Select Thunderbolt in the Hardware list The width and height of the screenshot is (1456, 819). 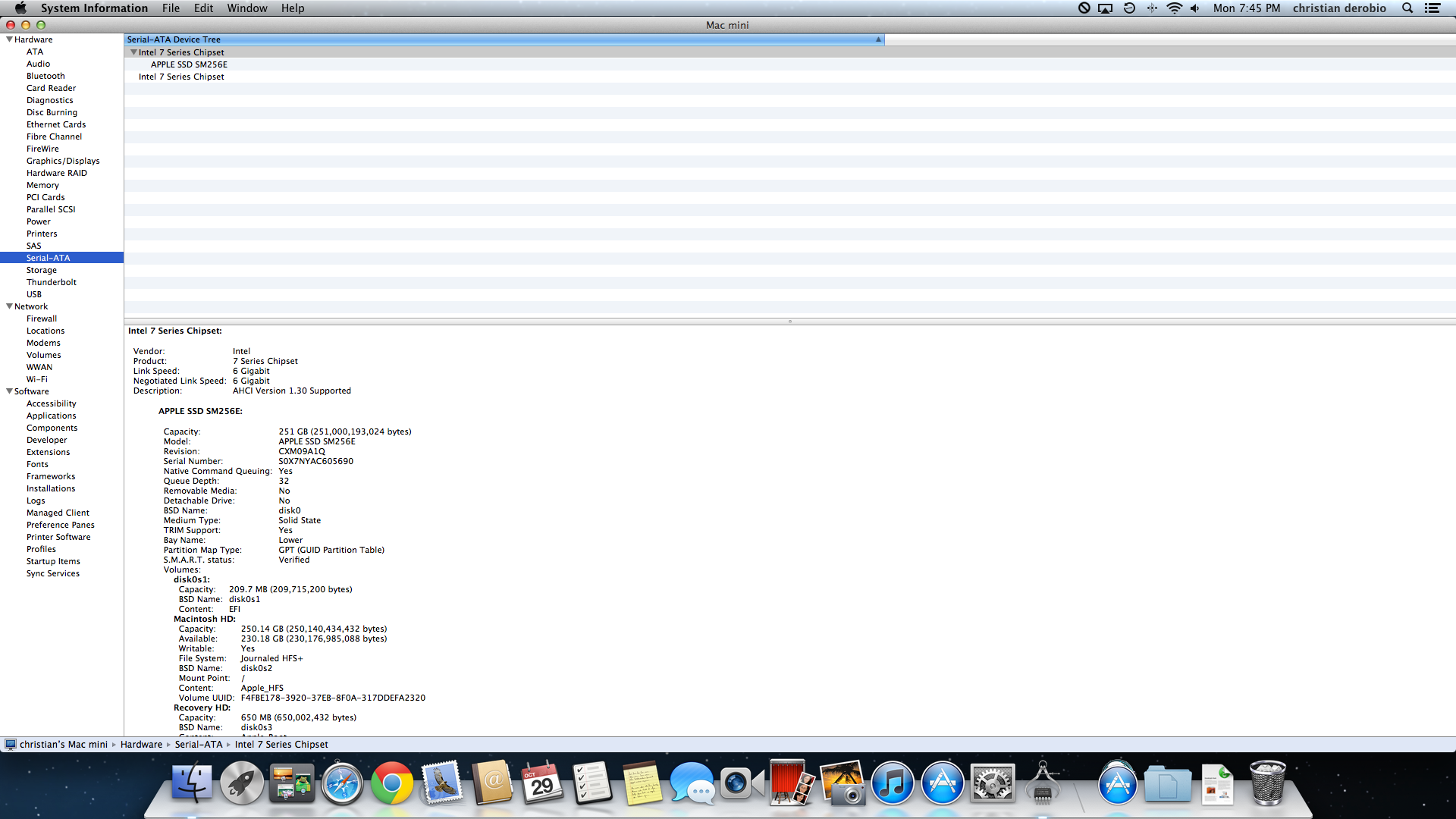(x=51, y=282)
